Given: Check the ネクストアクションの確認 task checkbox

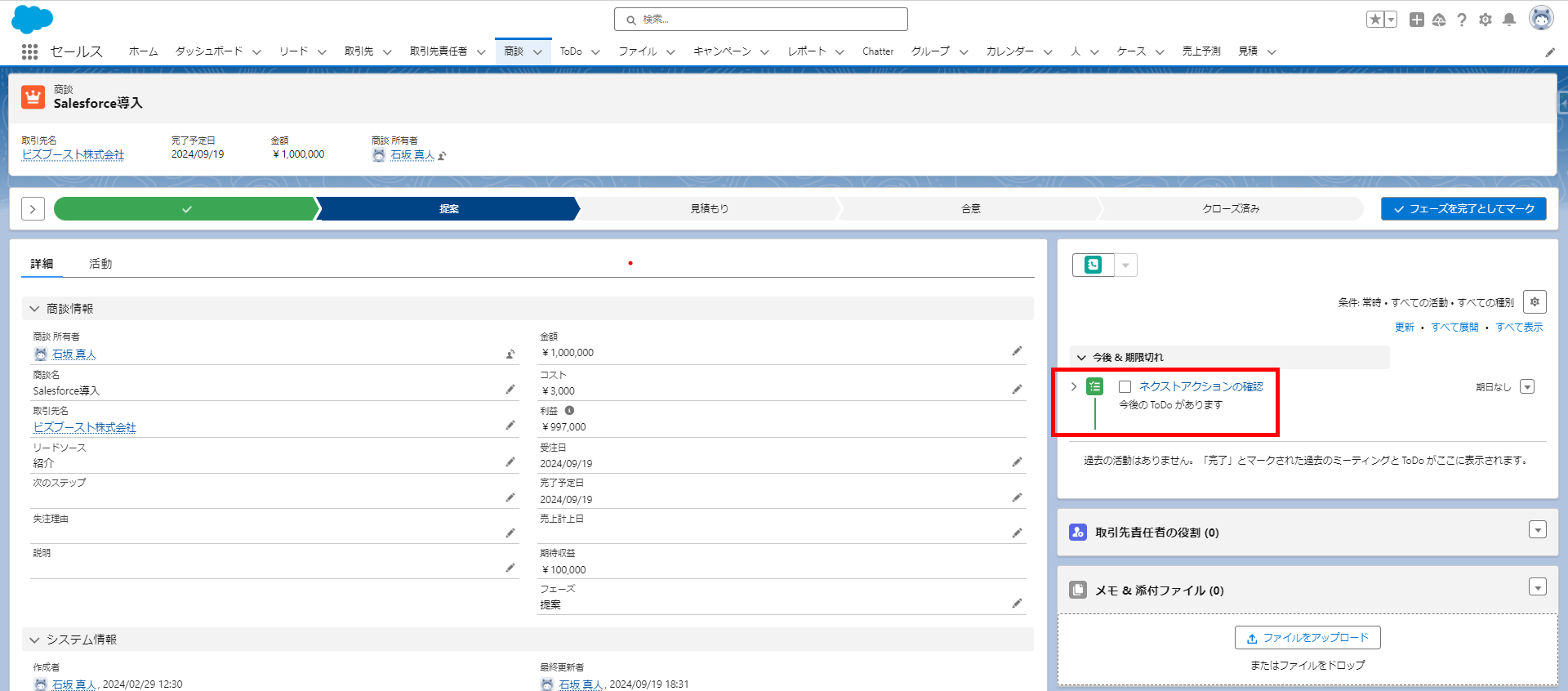Looking at the screenshot, I should (x=1125, y=387).
